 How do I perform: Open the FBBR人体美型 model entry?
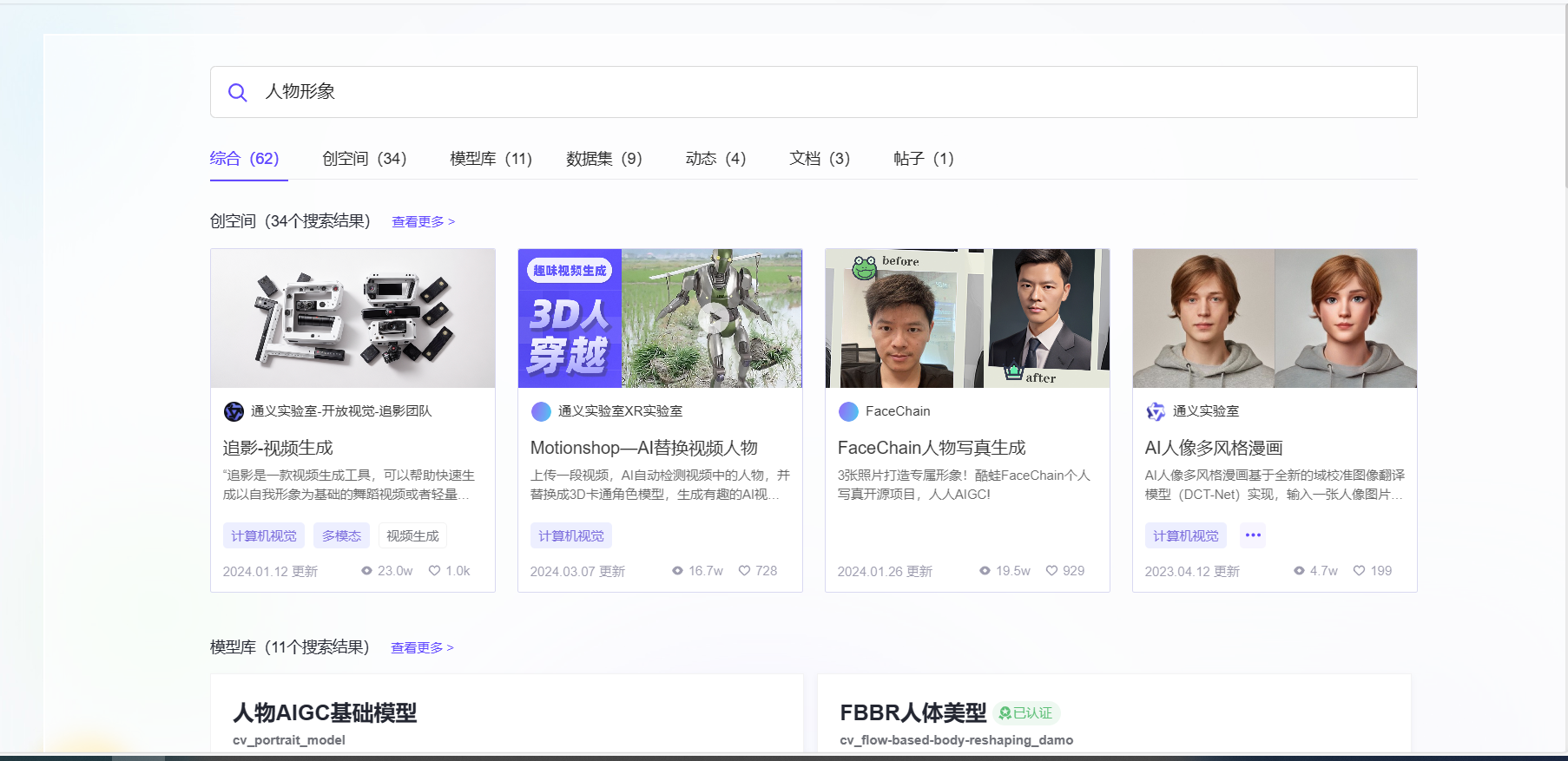click(x=912, y=713)
